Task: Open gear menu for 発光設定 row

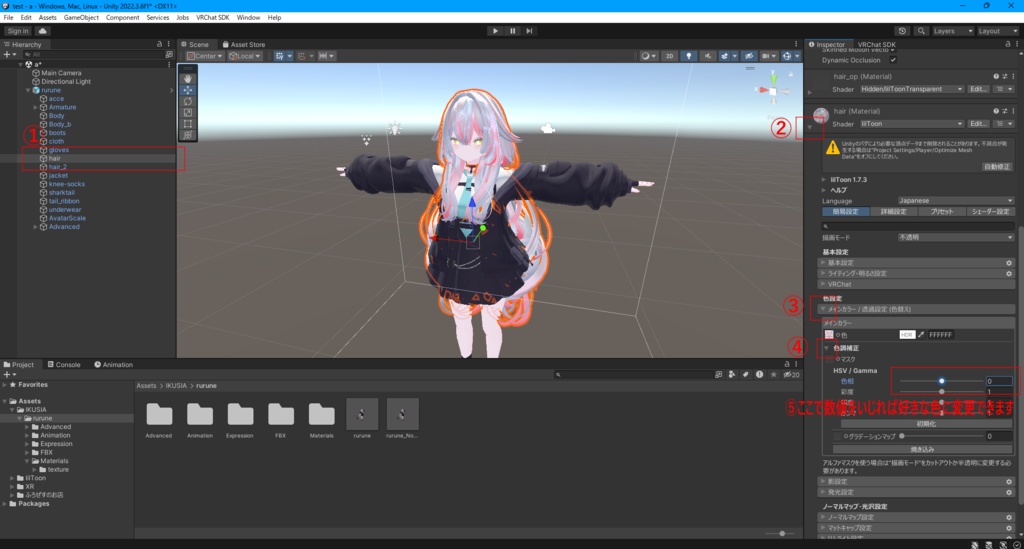Action: (x=1009, y=492)
